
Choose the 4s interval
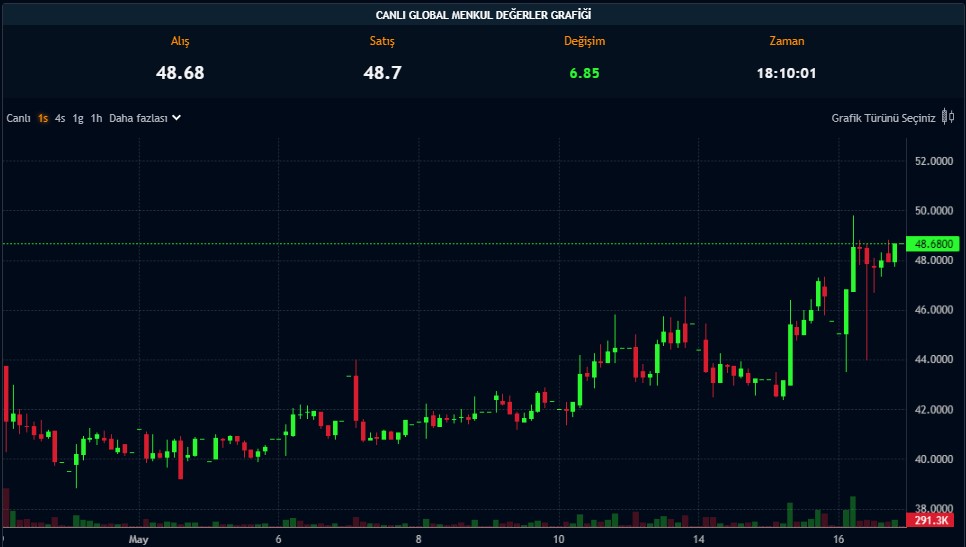[x=60, y=118]
